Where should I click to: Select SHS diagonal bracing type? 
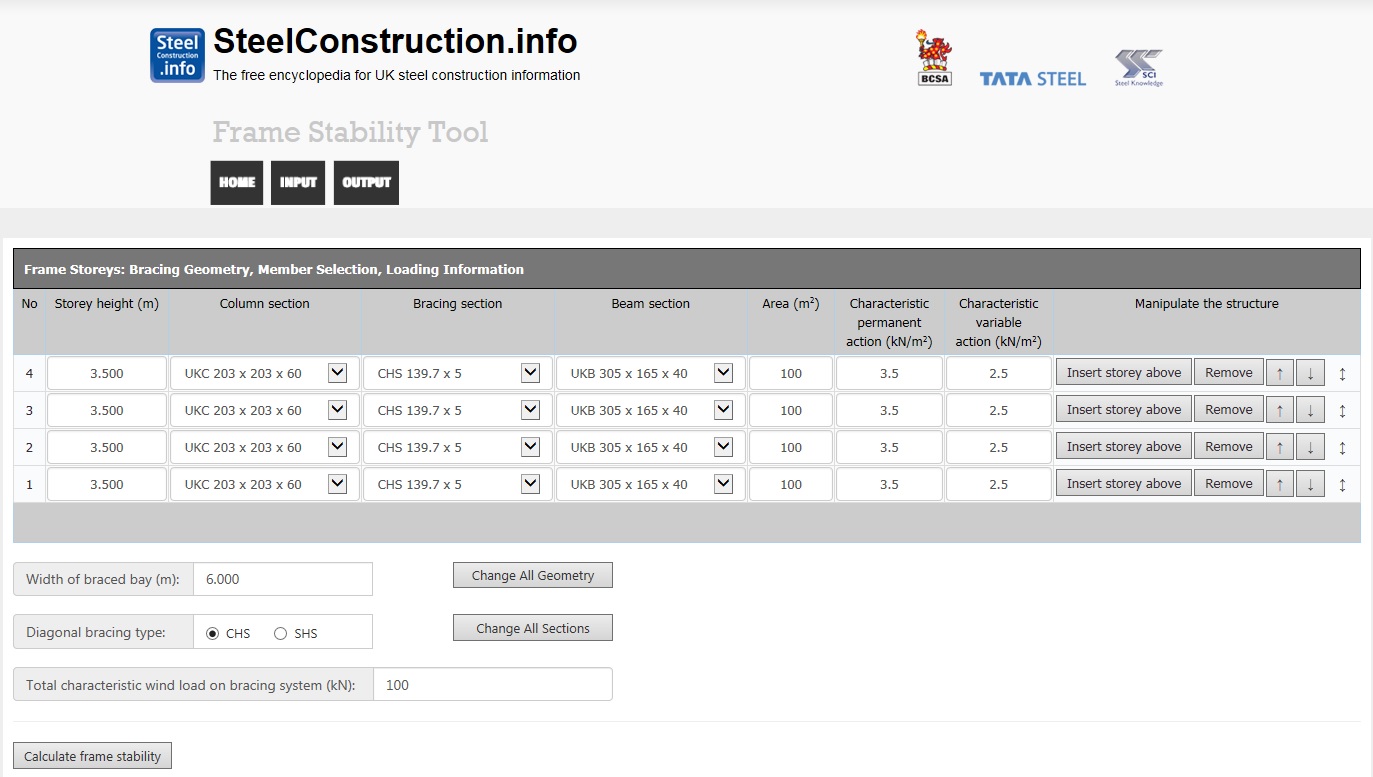pos(280,633)
